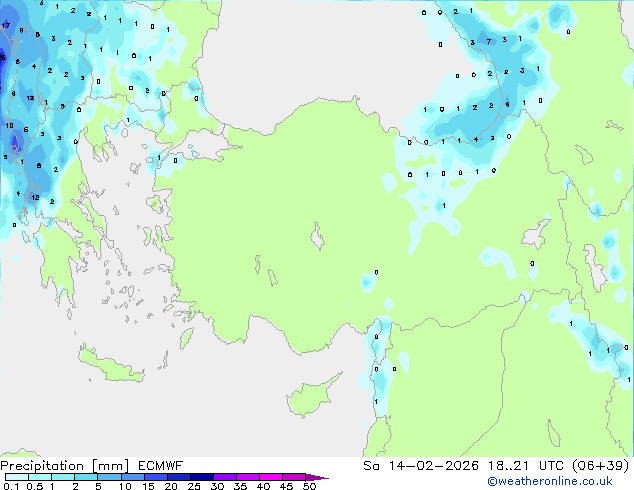This screenshot has height=490, width=634.
Task: Click the 0.1–0.5 mm lightest legend swatch
Action: [17, 477]
